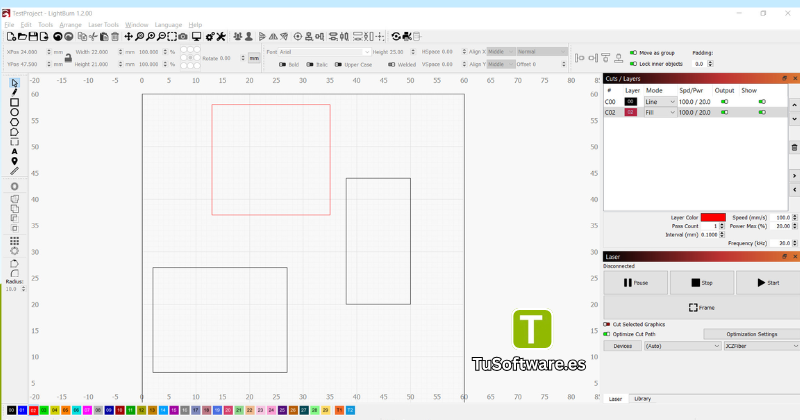Click the aspect ratio lock icon

(x=68, y=58)
